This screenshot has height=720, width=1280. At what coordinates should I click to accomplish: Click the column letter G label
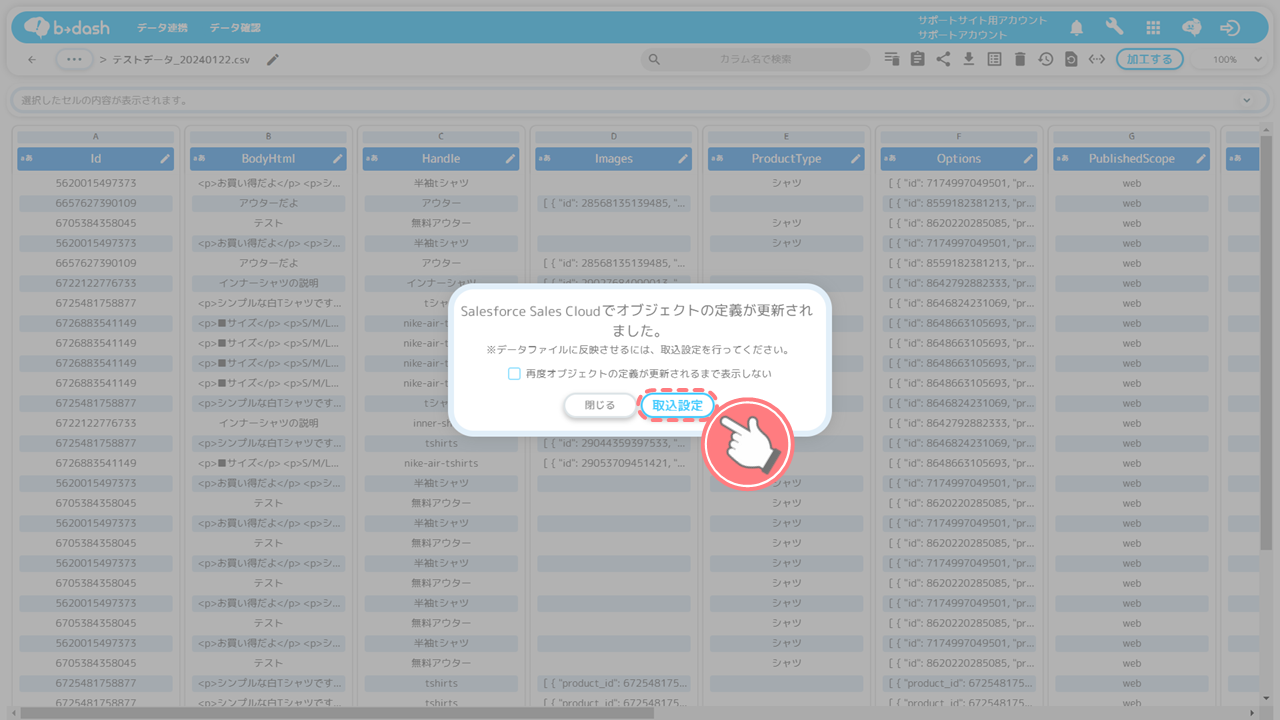pos(1132,137)
